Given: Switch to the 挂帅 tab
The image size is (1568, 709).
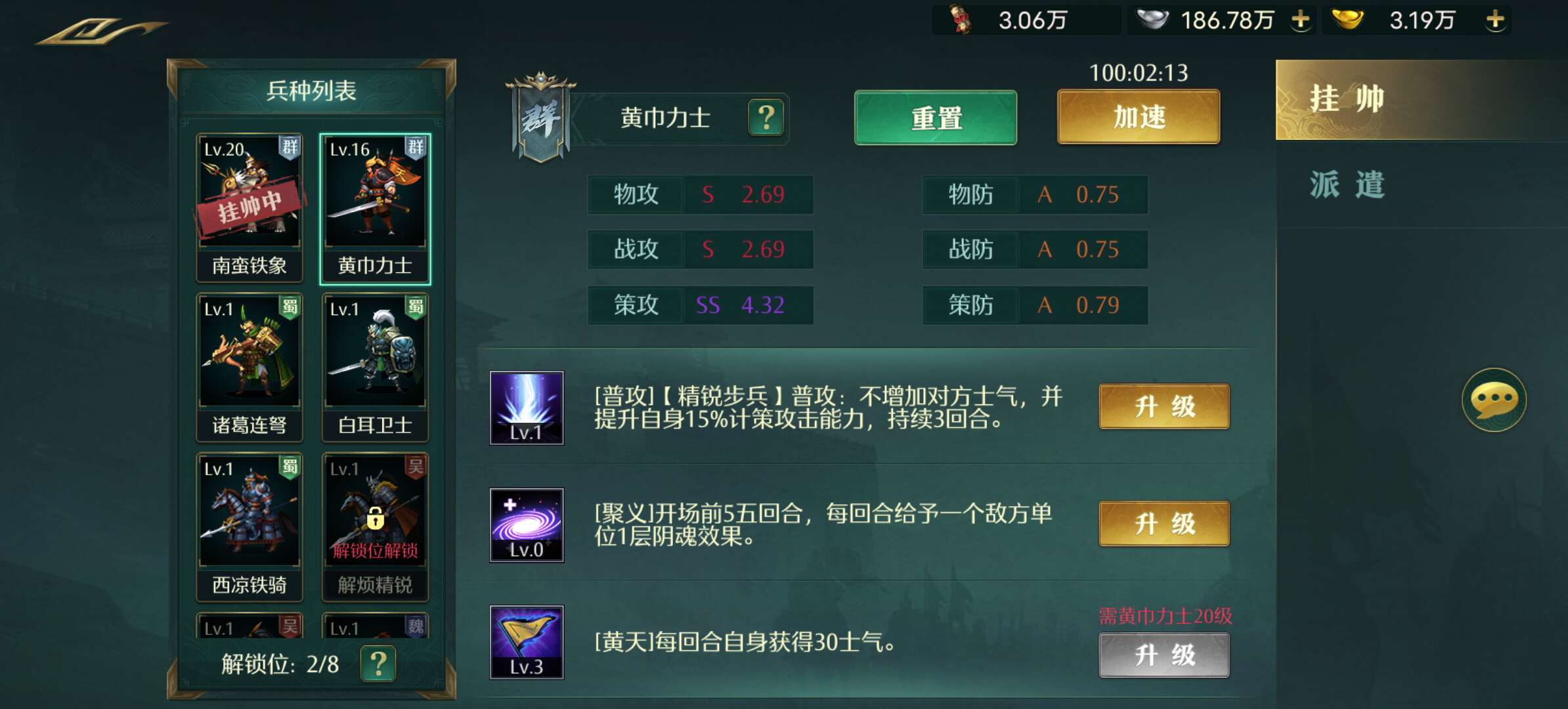Looking at the screenshot, I should click(1422, 100).
